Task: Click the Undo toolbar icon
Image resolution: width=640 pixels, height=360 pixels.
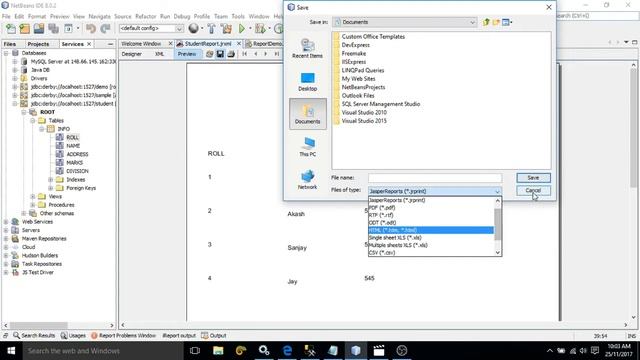Action: 91,29
